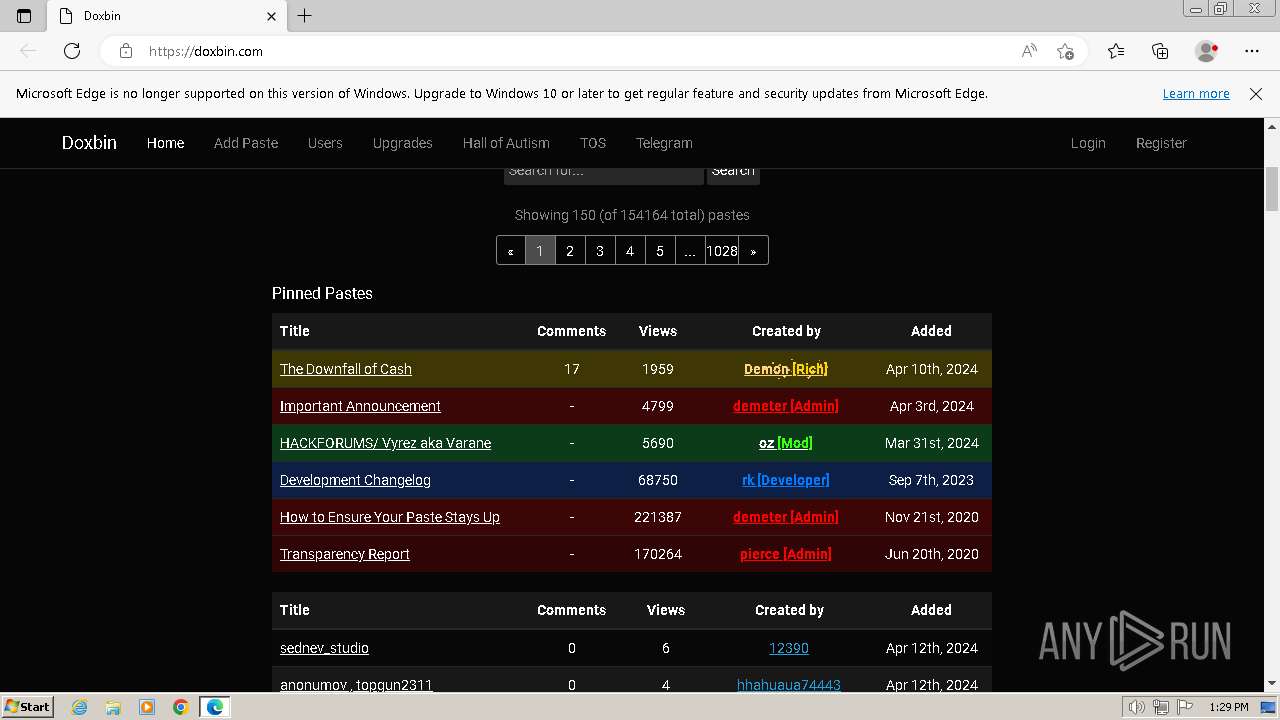The width and height of the screenshot is (1280, 720).
Task: Open Read aloud icon in address bar
Action: (1029, 51)
